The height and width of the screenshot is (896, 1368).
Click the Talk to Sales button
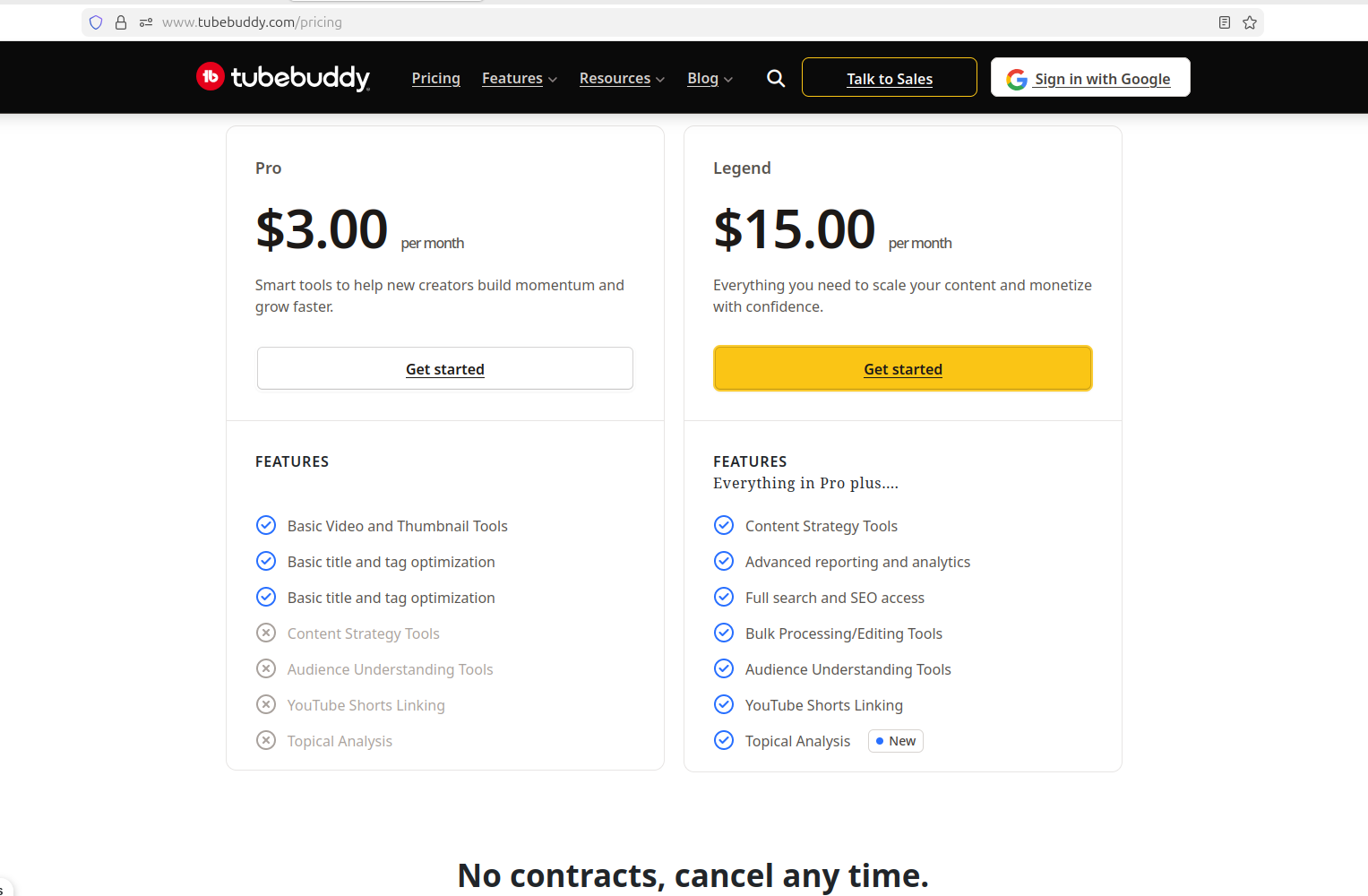pos(889,78)
